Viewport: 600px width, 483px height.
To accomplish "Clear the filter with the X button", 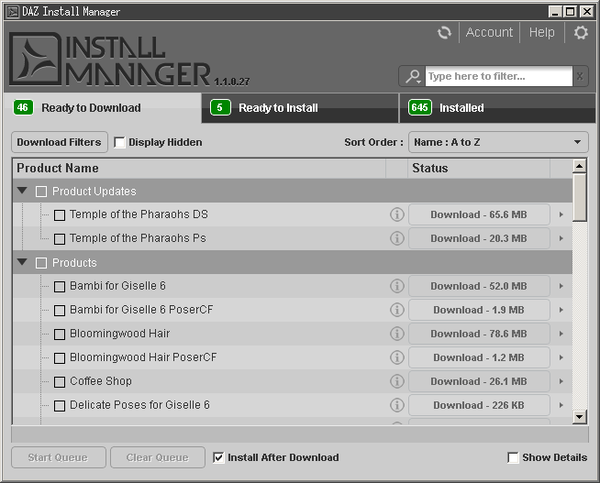I will [580, 76].
